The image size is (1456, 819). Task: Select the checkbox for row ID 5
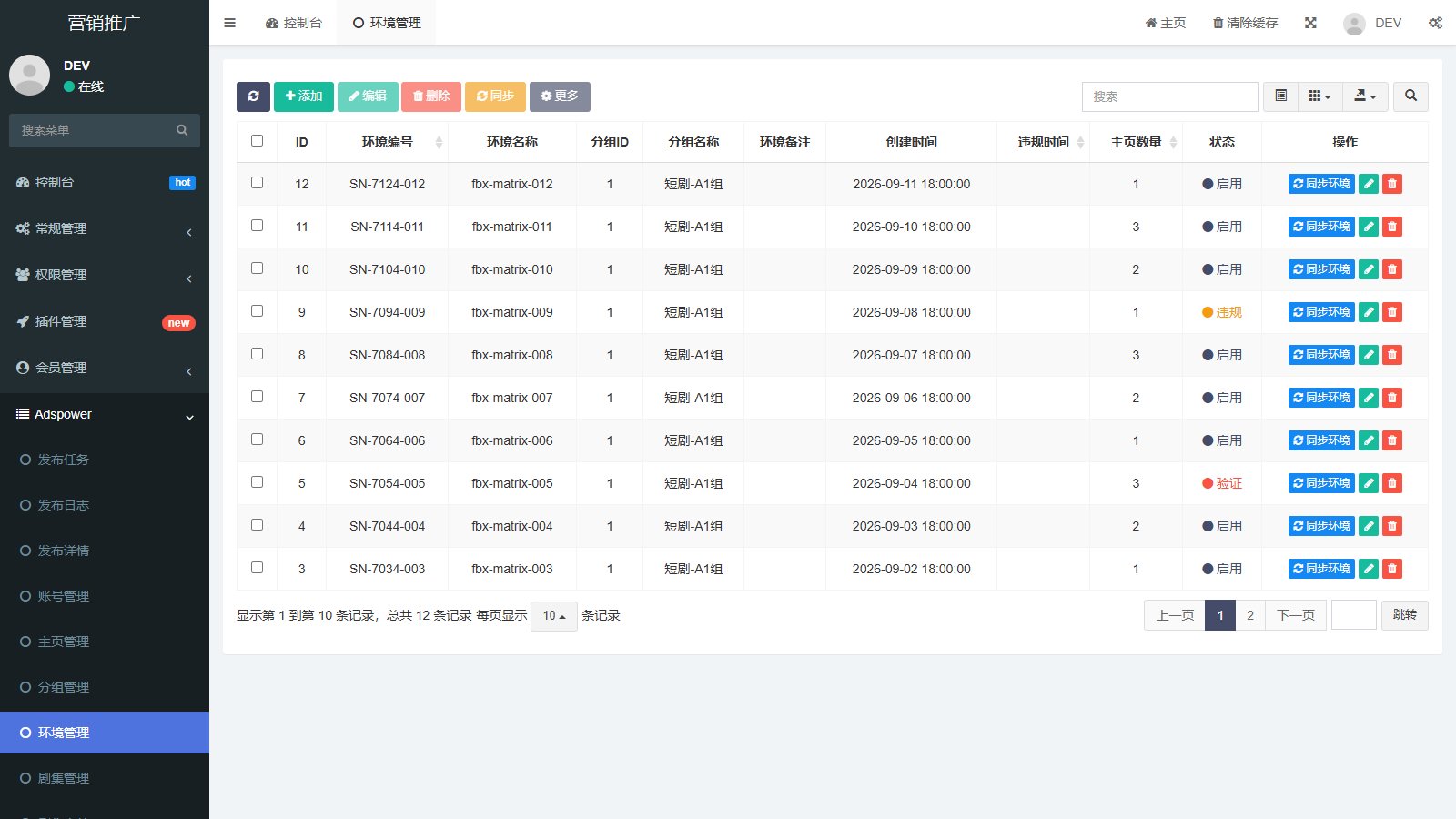pyautogui.click(x=257, y=482)
